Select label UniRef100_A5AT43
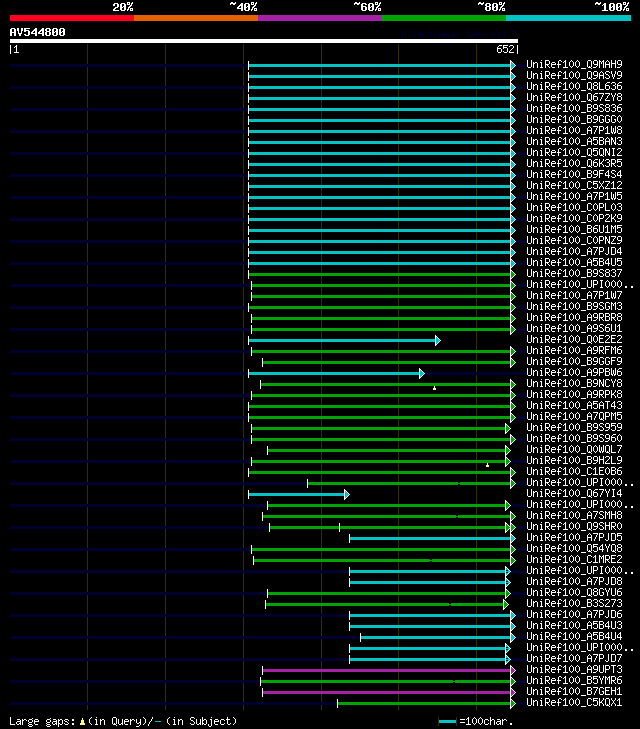This screenshot has height=729, width=640. [574, 405]
